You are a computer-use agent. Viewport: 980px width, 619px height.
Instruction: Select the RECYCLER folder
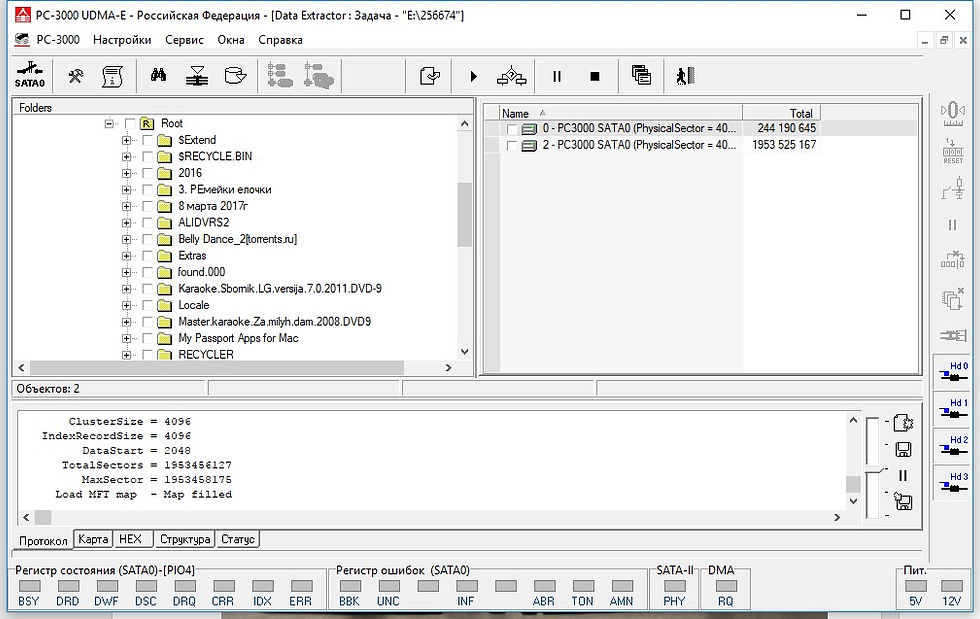pyautogui.click(x=206, y=355)
